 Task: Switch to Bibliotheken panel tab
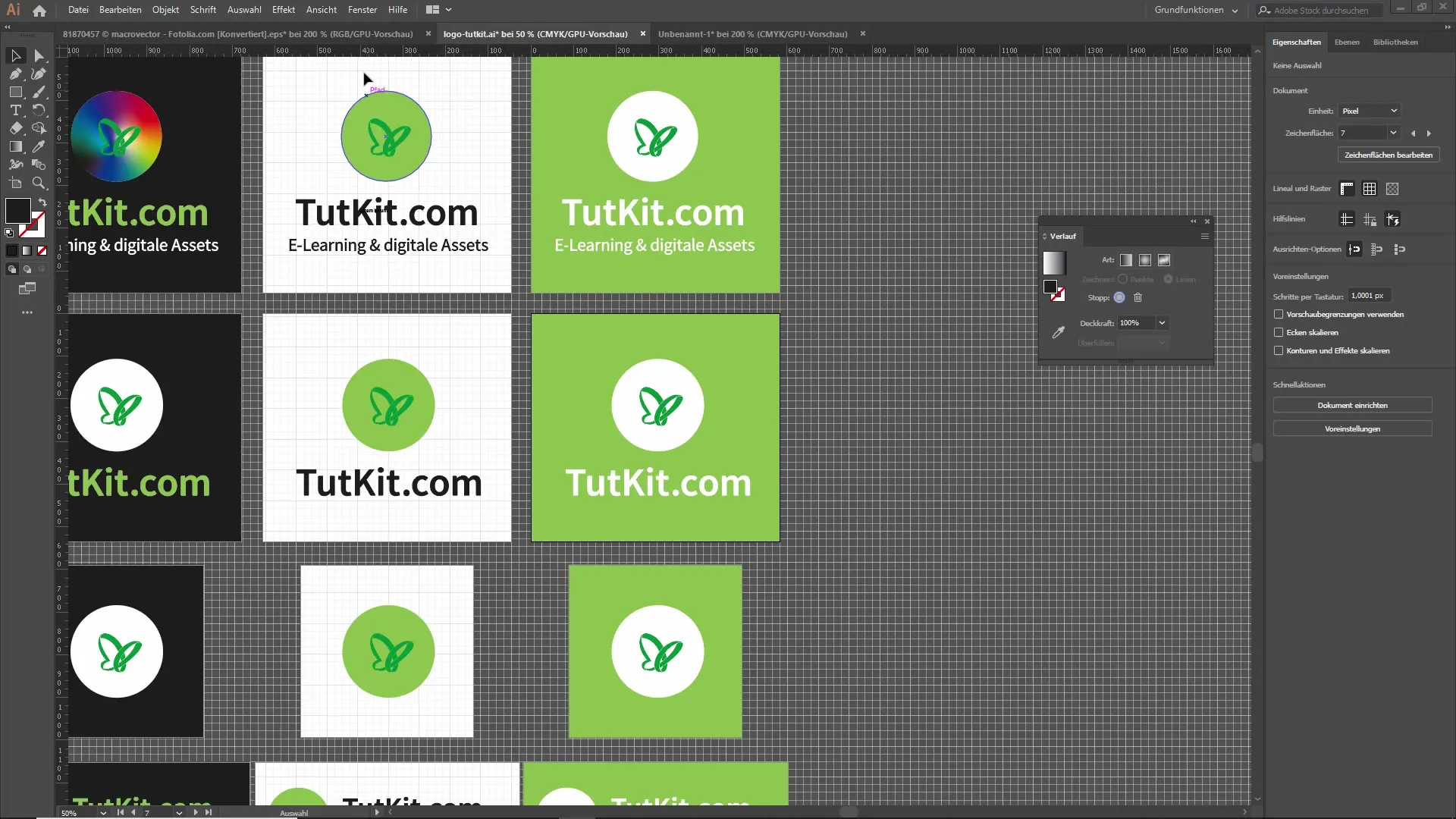tap(1395, 42)
